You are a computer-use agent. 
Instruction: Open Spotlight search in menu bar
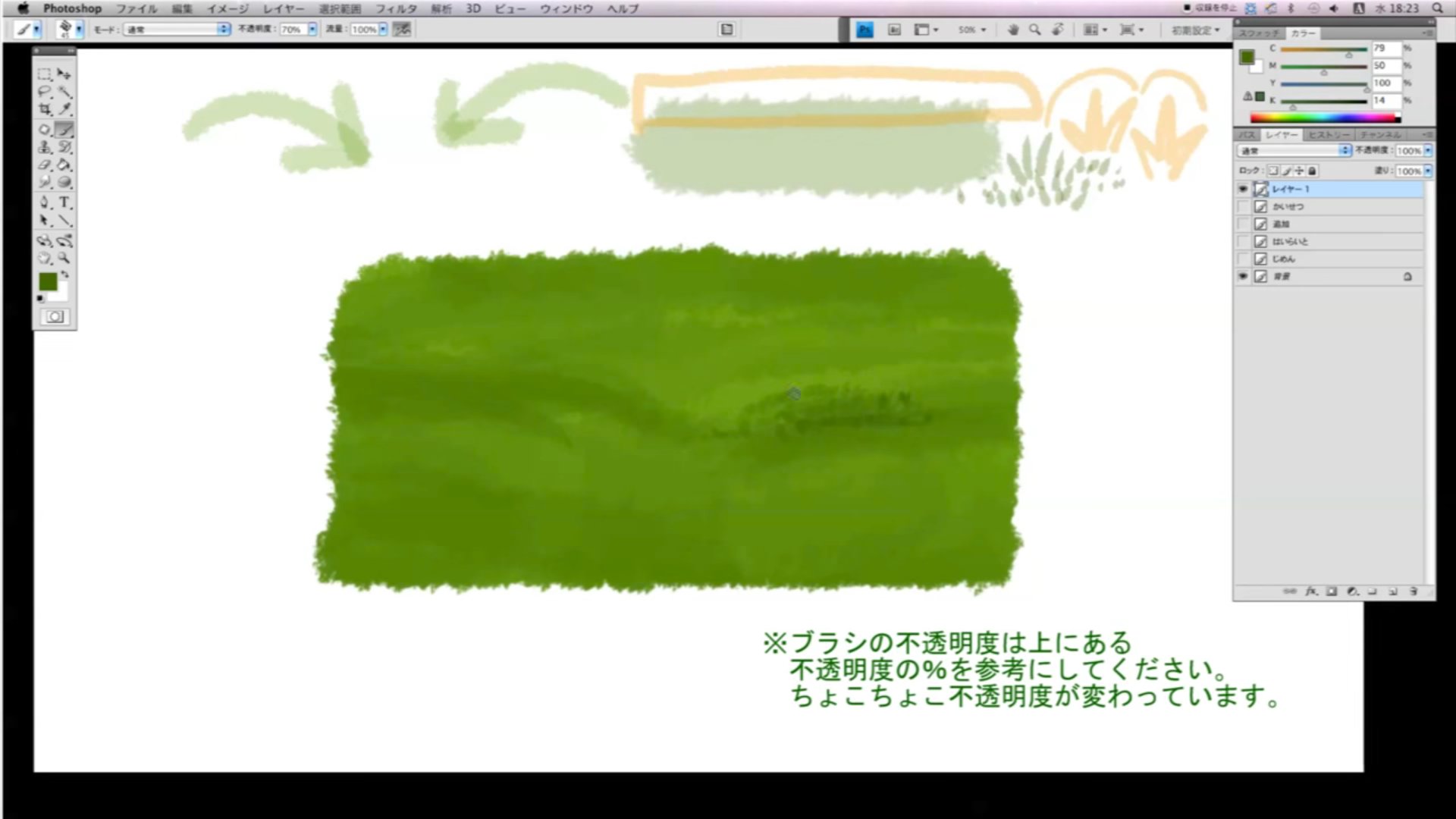[1437, 8]
